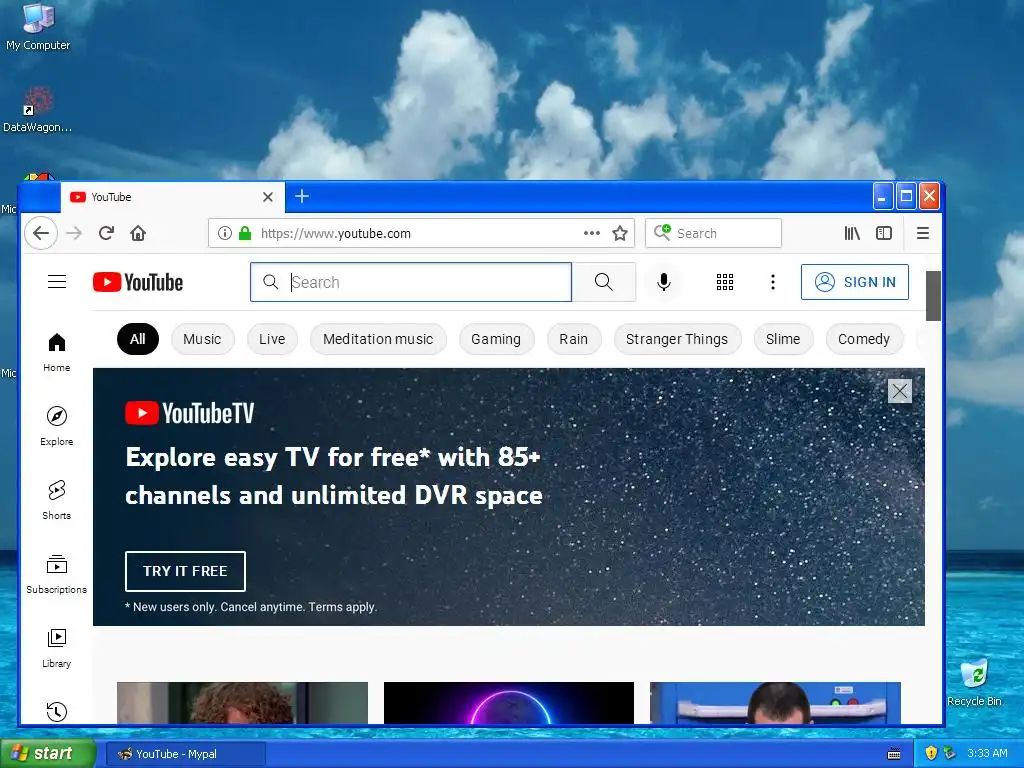Toggle the browser sidebar icon
The image size is (1024, 768).
coord(884,233)
